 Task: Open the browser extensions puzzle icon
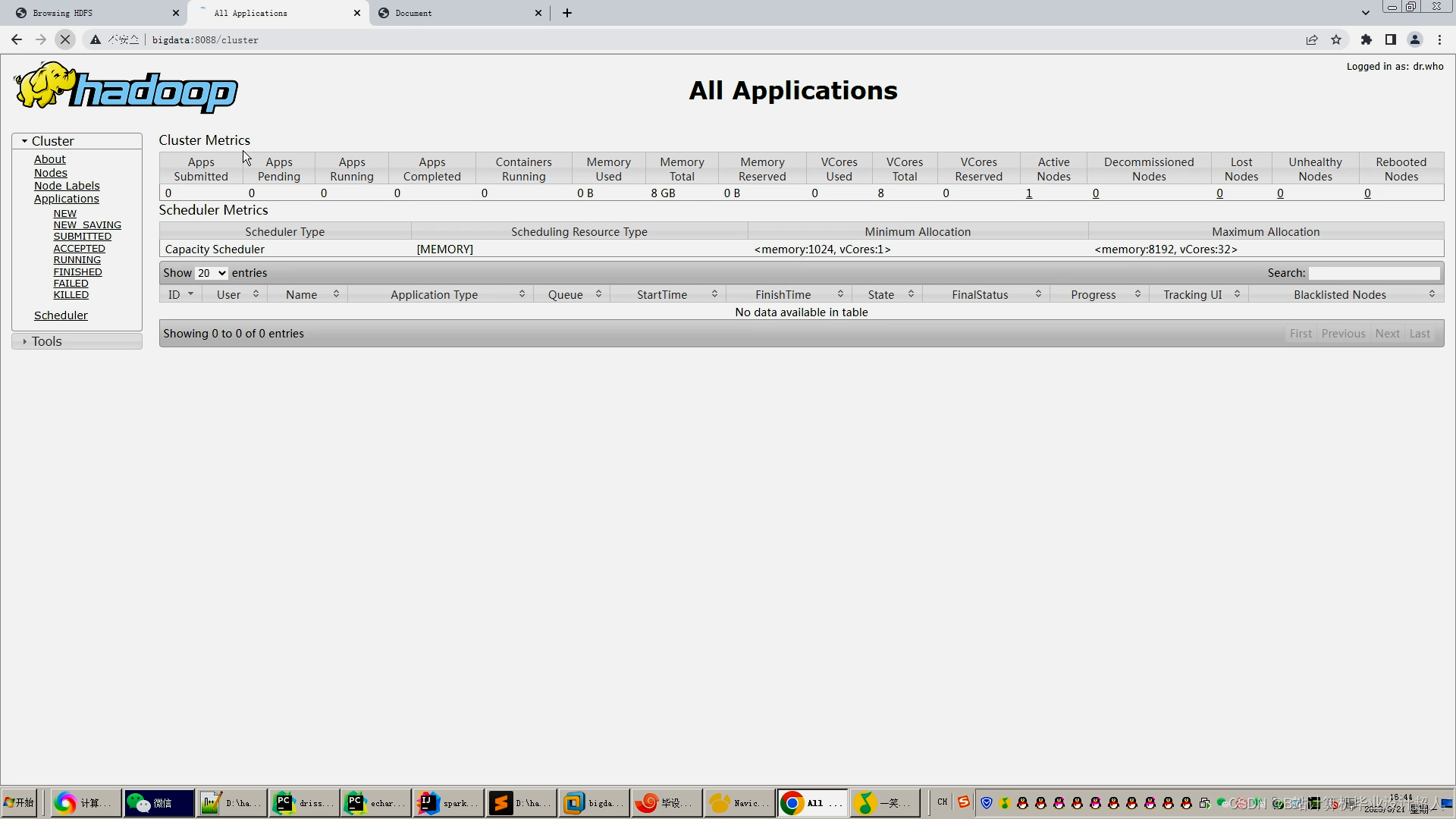(1367, 39)
